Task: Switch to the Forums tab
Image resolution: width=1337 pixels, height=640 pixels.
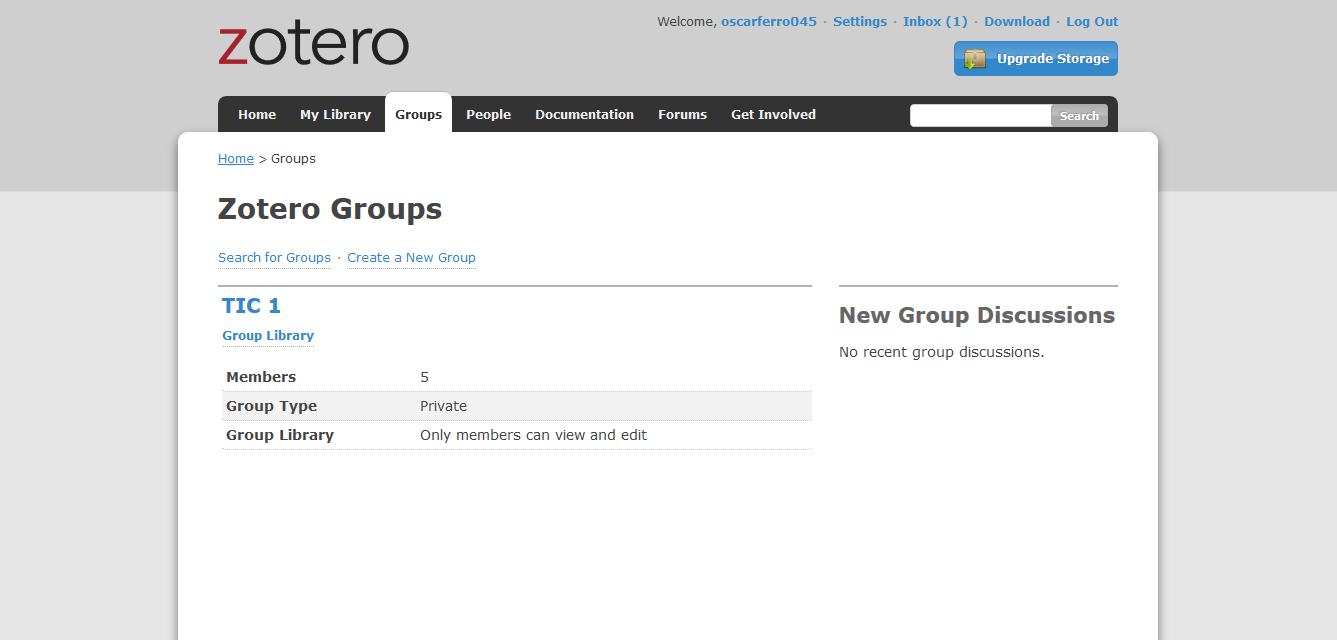Action: pos(682,114)
